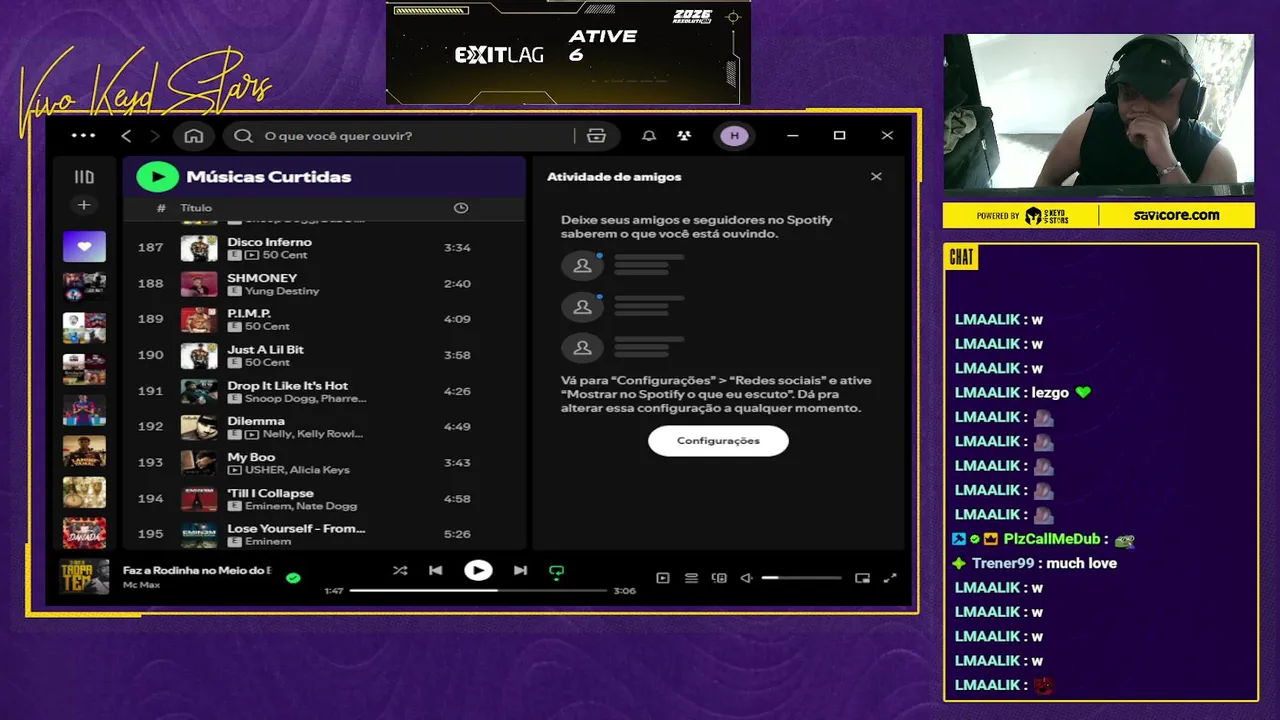The width and height of the screenshot is (1280, 720).
Task: Open the Liked Songs heart tile
Action: [x=84, y=246]
